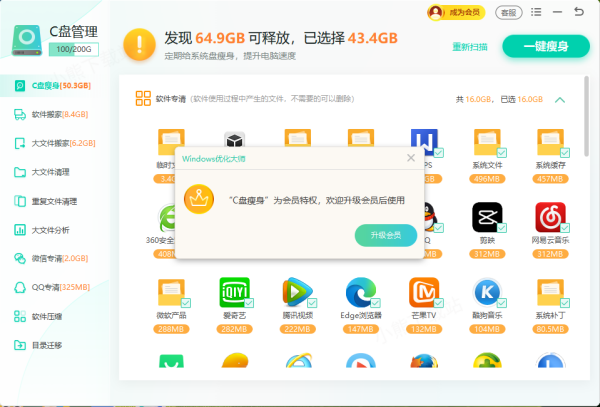The width and height of the screenshot is (600, 407).
Task: Click the back arrow icon at top right
Action: [579, 12]
